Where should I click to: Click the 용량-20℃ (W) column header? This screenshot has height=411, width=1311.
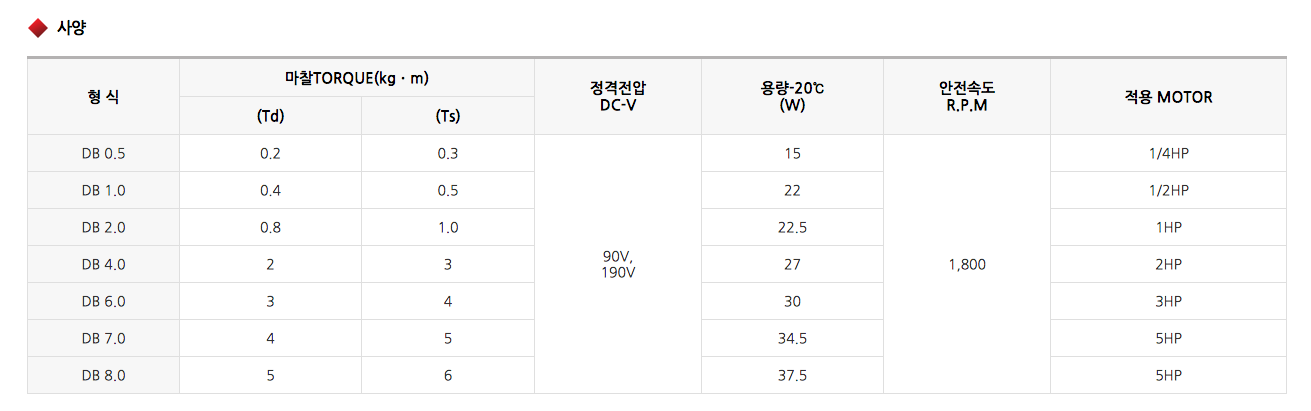click(x=792, y=97)
